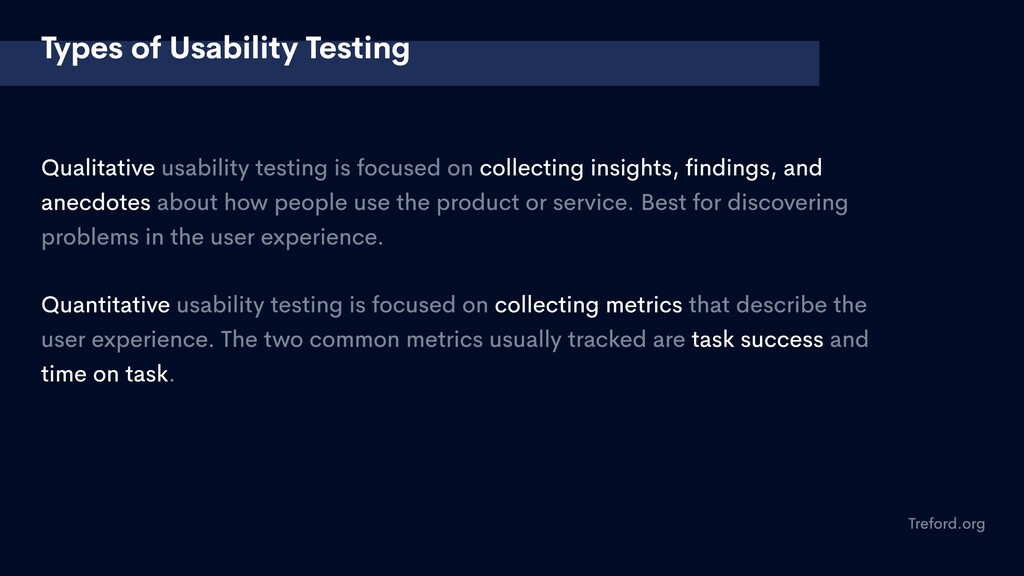Click the dimmed text "that describe the"

777,305
